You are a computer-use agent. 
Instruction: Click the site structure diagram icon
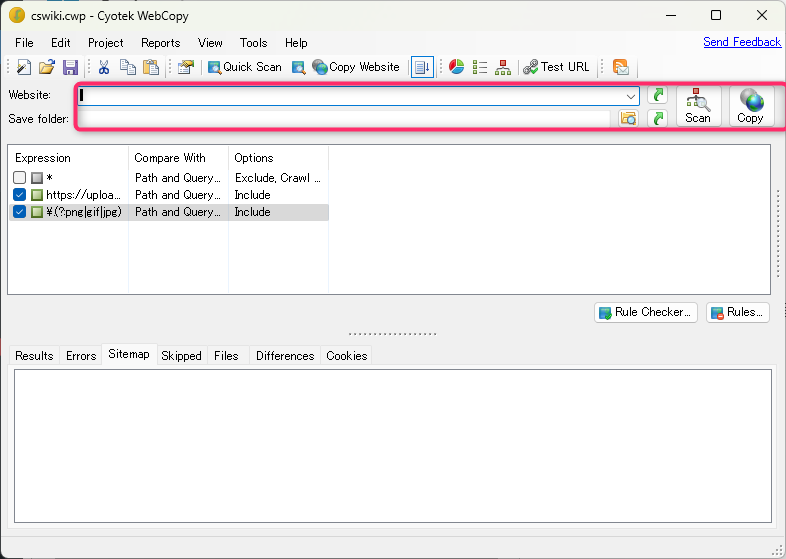click(x=503, y=67)
